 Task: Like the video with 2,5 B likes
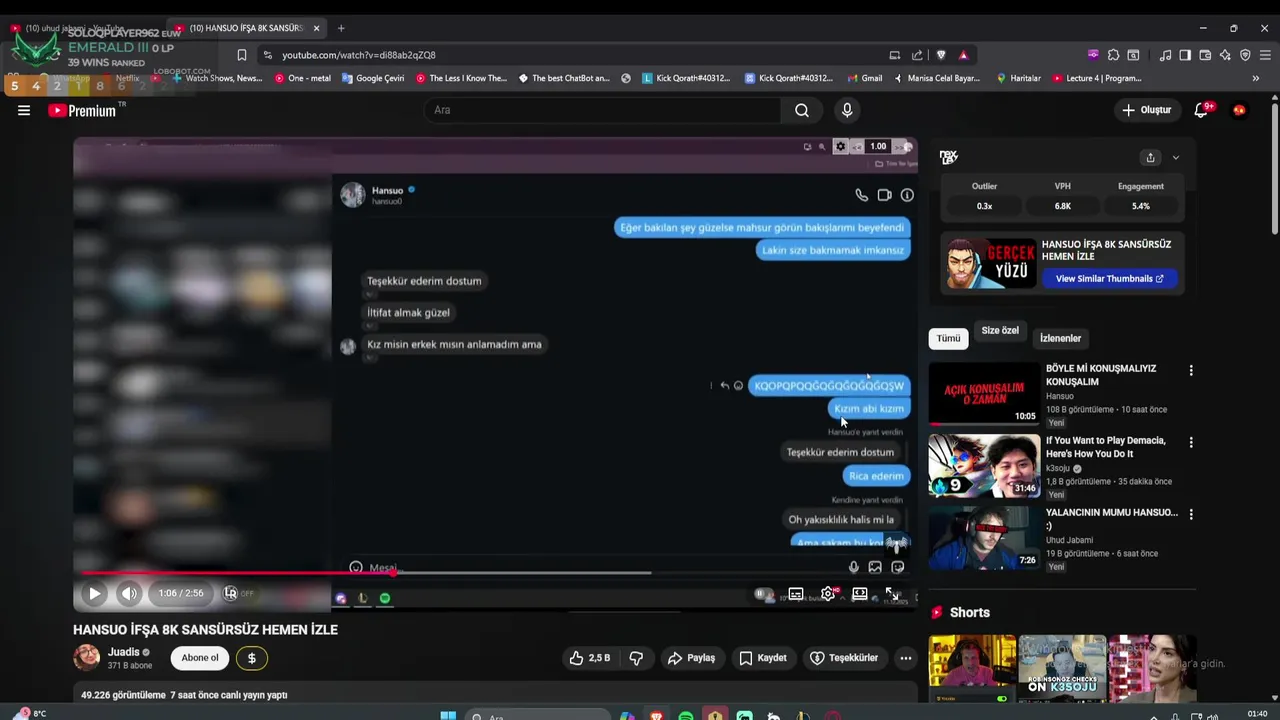click(589, 658)
